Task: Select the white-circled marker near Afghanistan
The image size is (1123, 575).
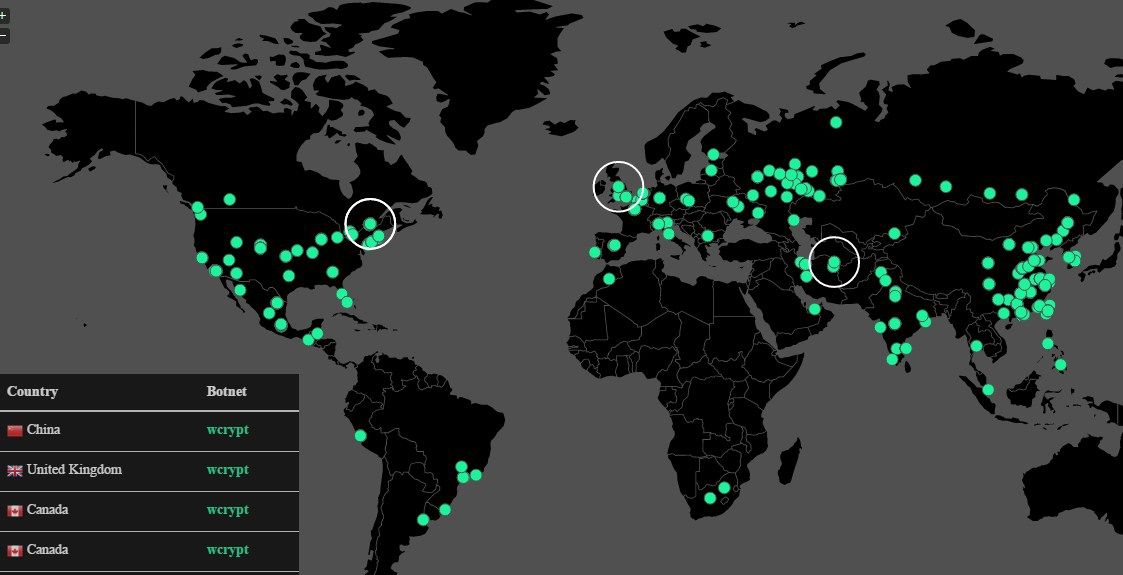Action: (834, 262)
